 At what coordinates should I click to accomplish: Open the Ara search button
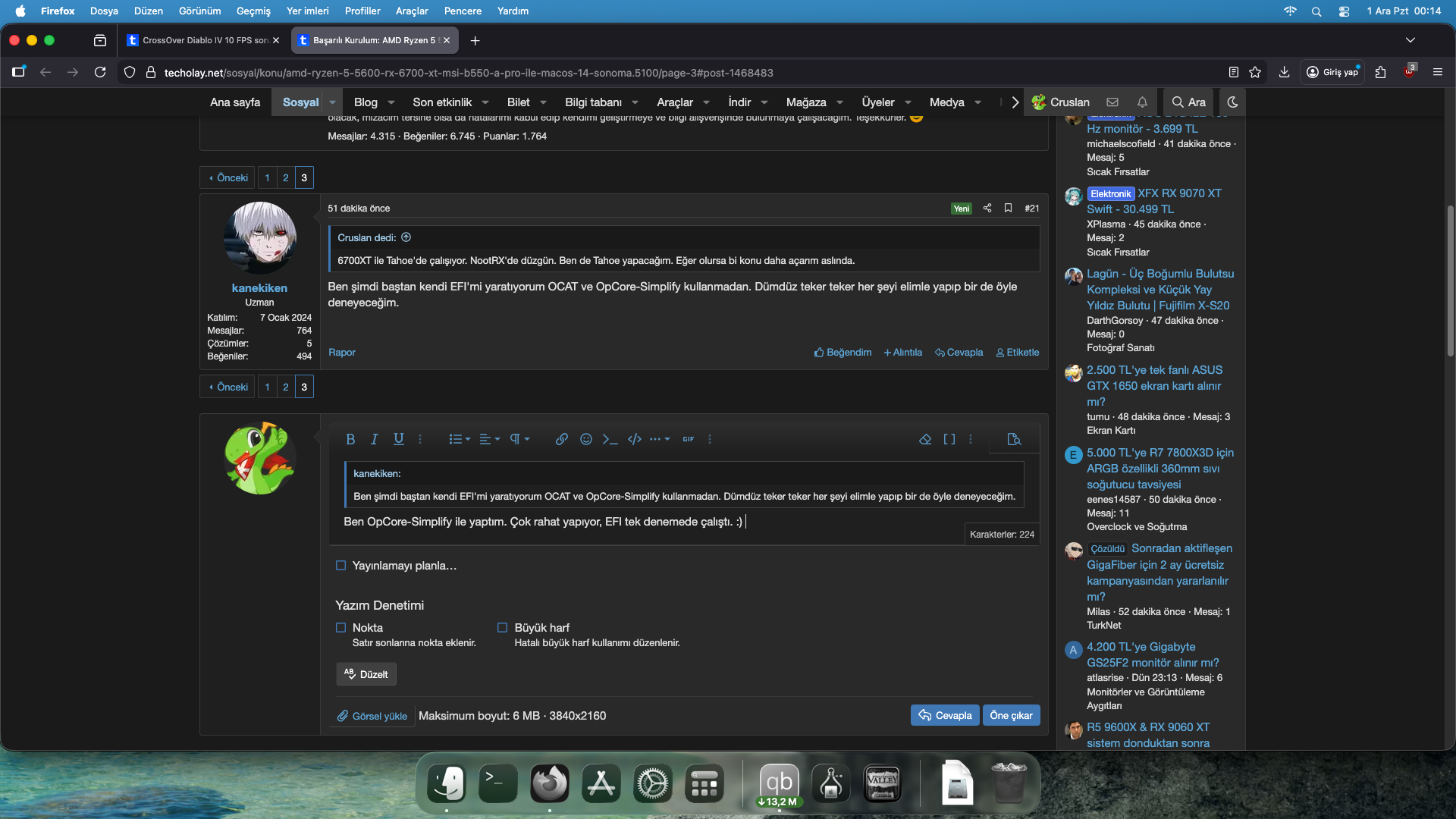1188,102
